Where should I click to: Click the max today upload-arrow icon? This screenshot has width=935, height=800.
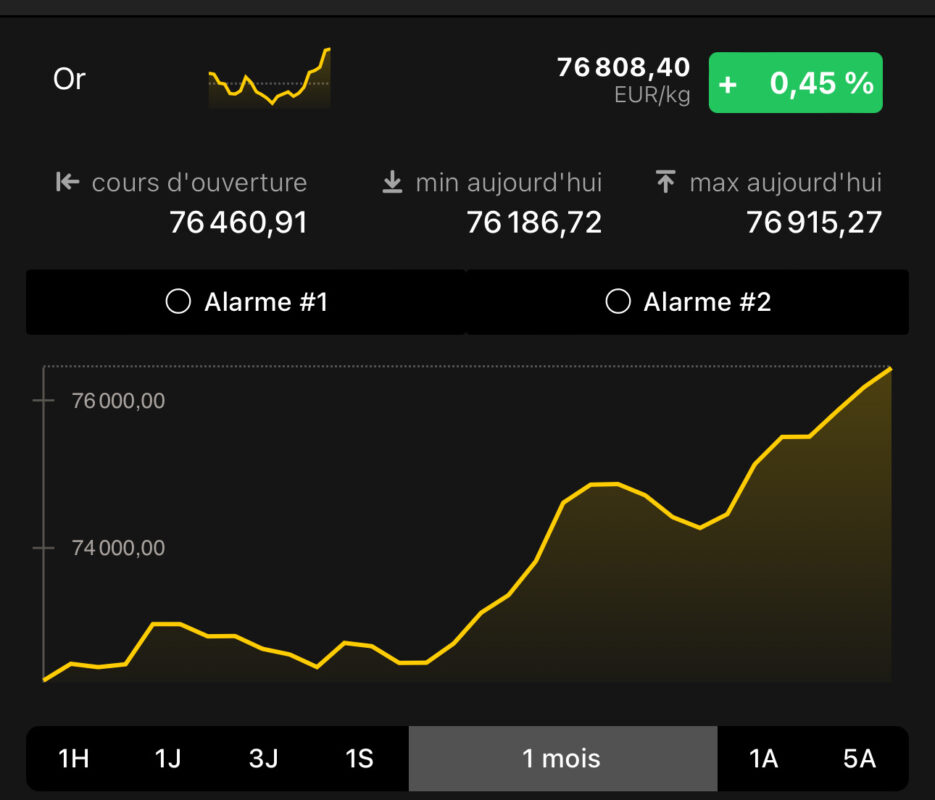(665, 182)
